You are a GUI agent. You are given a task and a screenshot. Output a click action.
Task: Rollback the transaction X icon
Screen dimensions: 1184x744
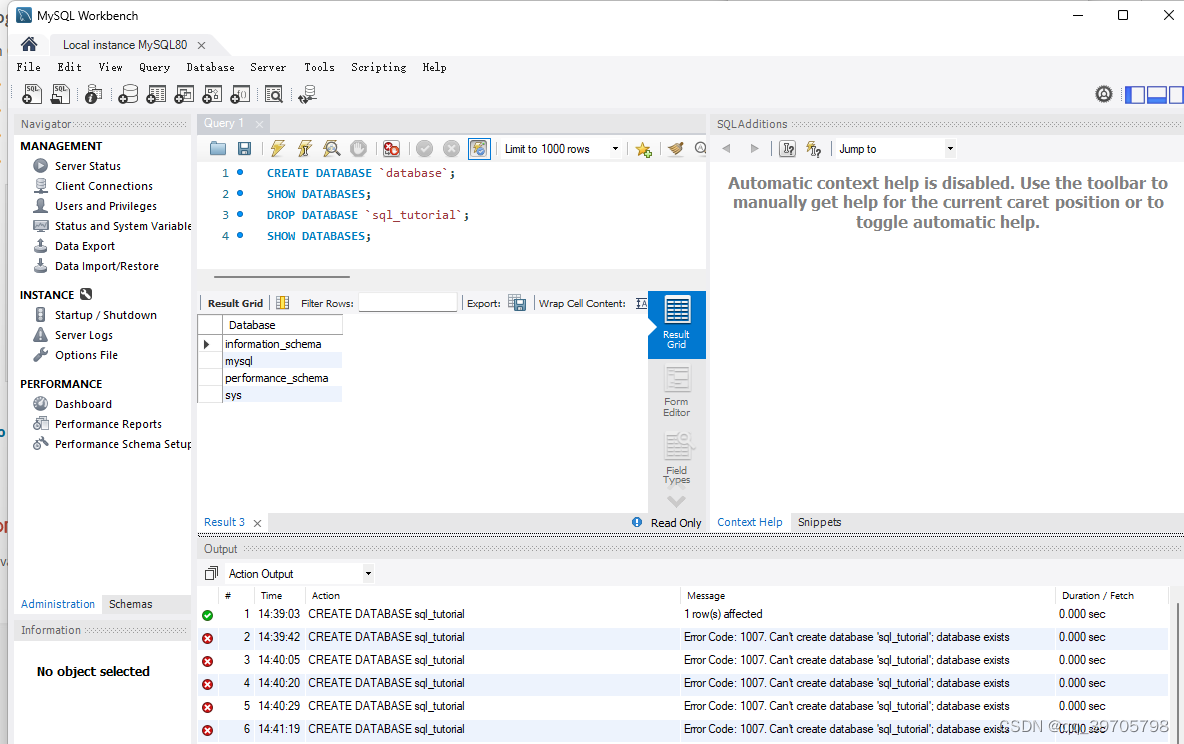(x=452, y=149)
